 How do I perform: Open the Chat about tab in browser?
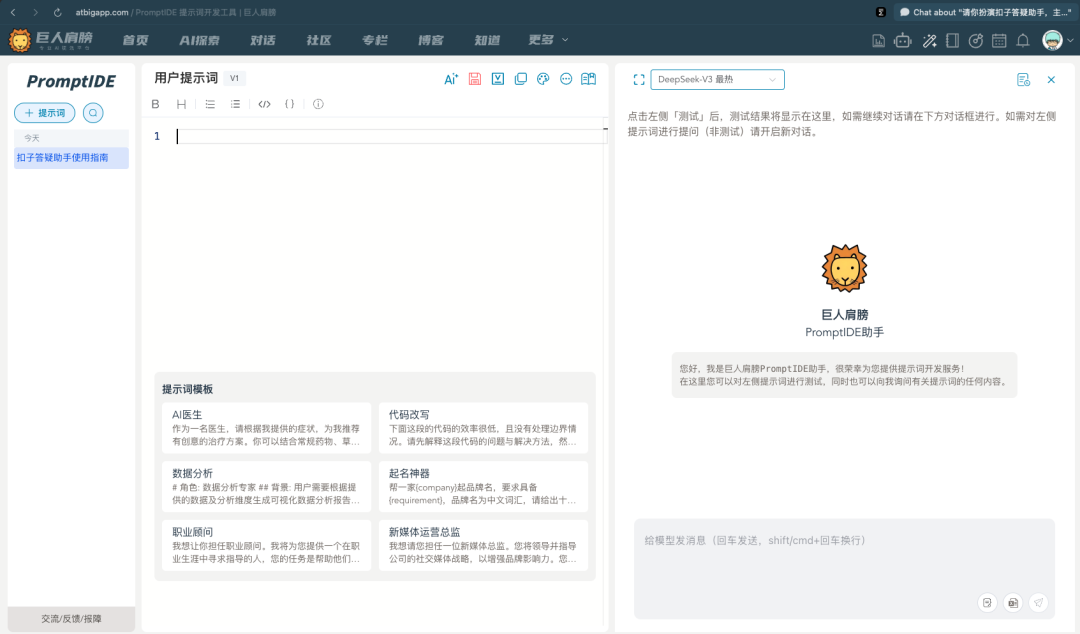tap(986, 12)
